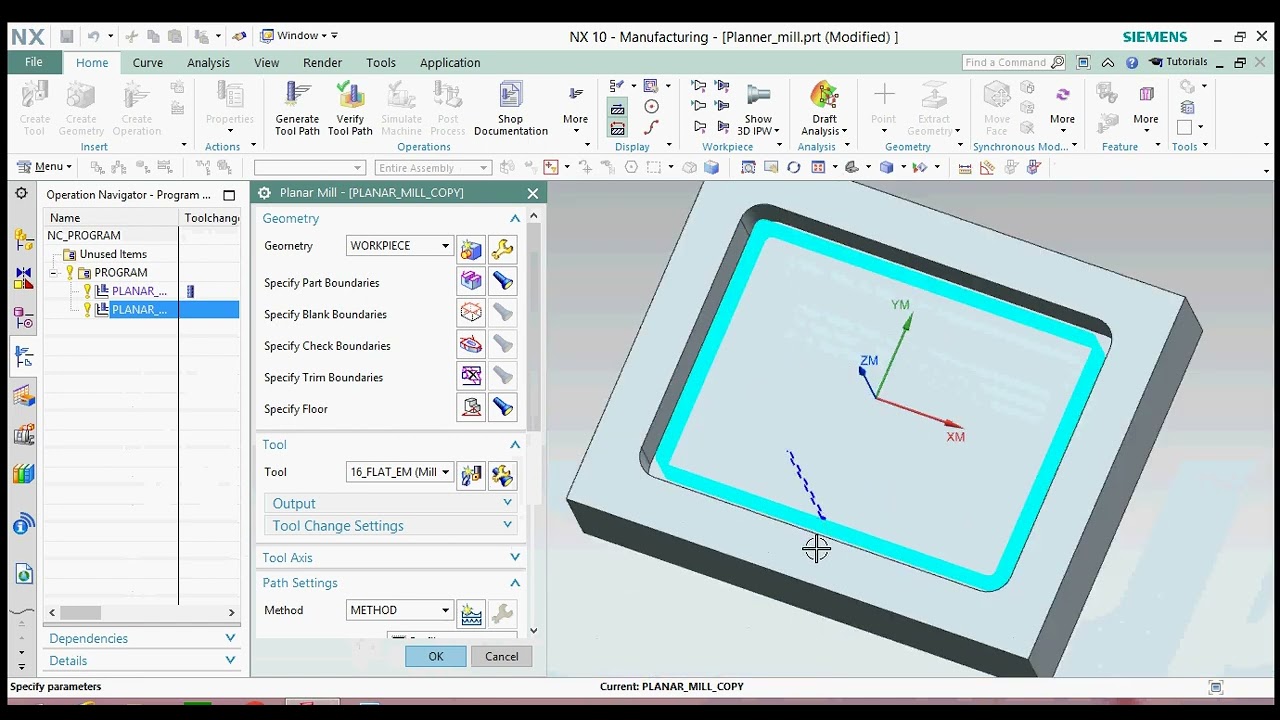Open Method dropdown in Path Settings
This screenshot has width=1280, height=720.
click(400, 610)
